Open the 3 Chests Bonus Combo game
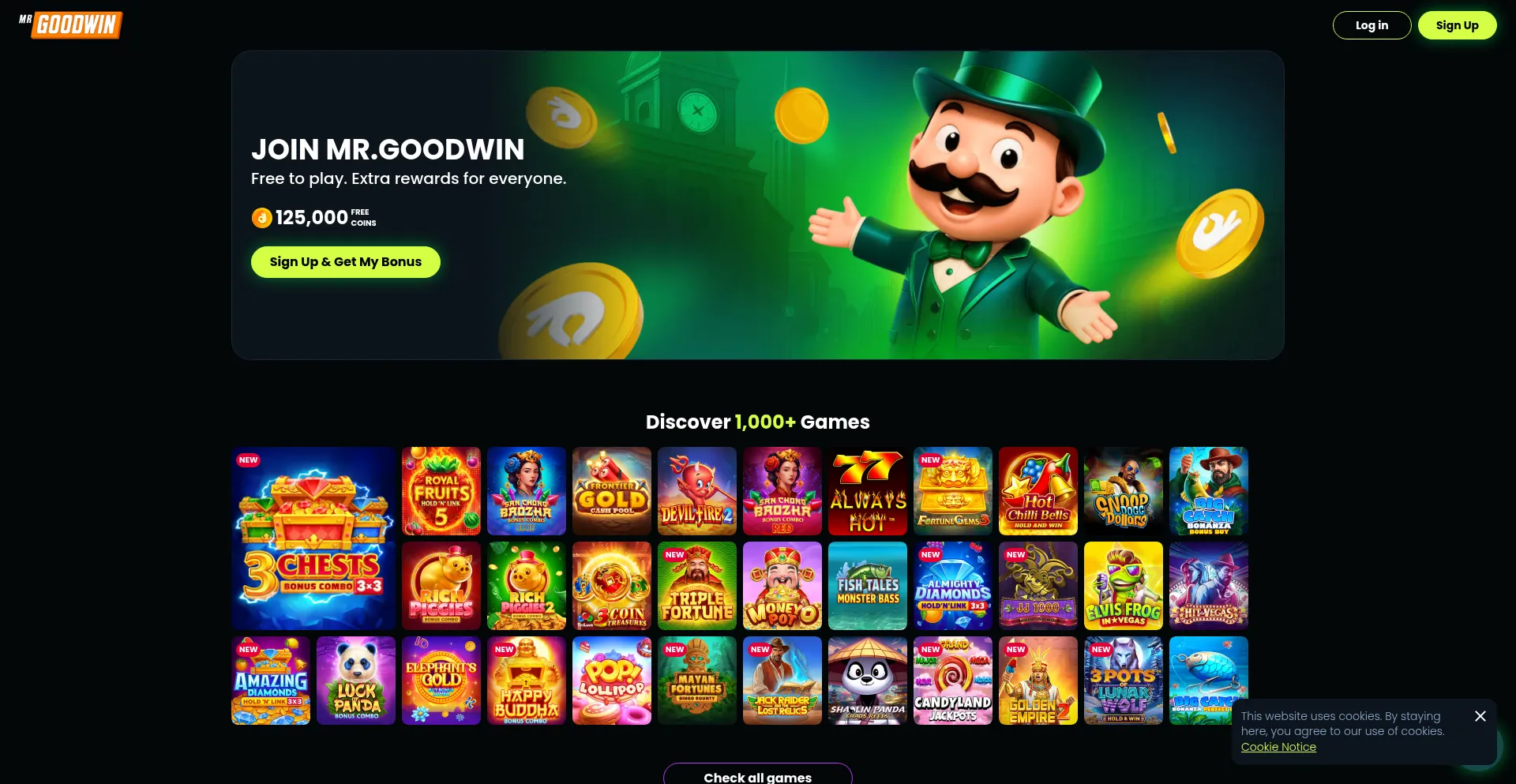1516x784 pixels. 313,538
